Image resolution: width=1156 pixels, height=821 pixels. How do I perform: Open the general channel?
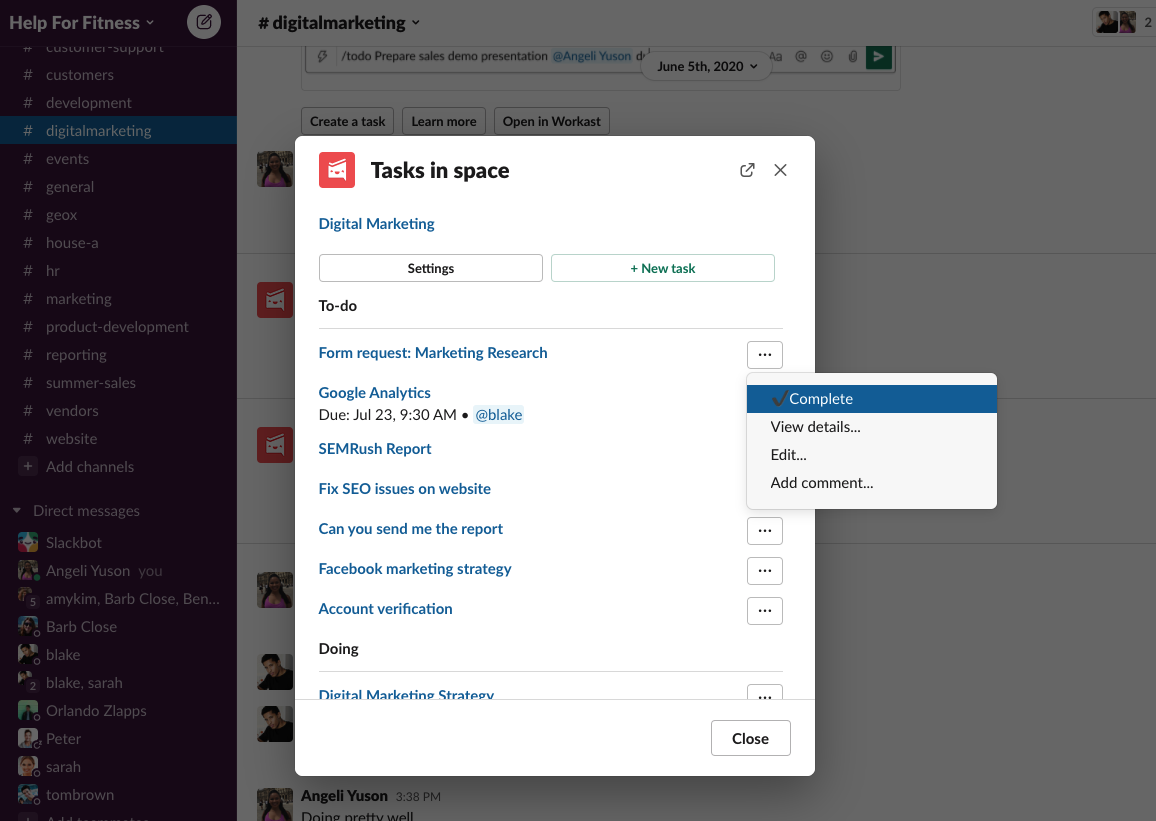[x=118, y=186]
